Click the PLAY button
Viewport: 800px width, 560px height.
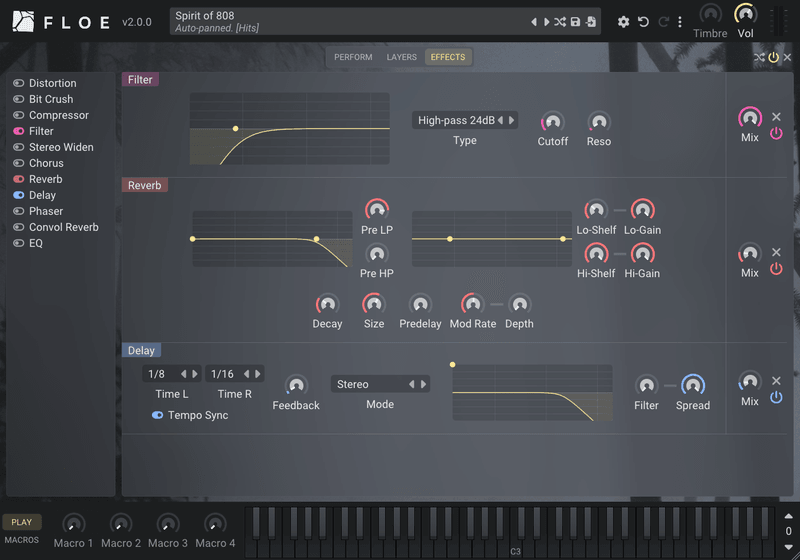(21, 522)
